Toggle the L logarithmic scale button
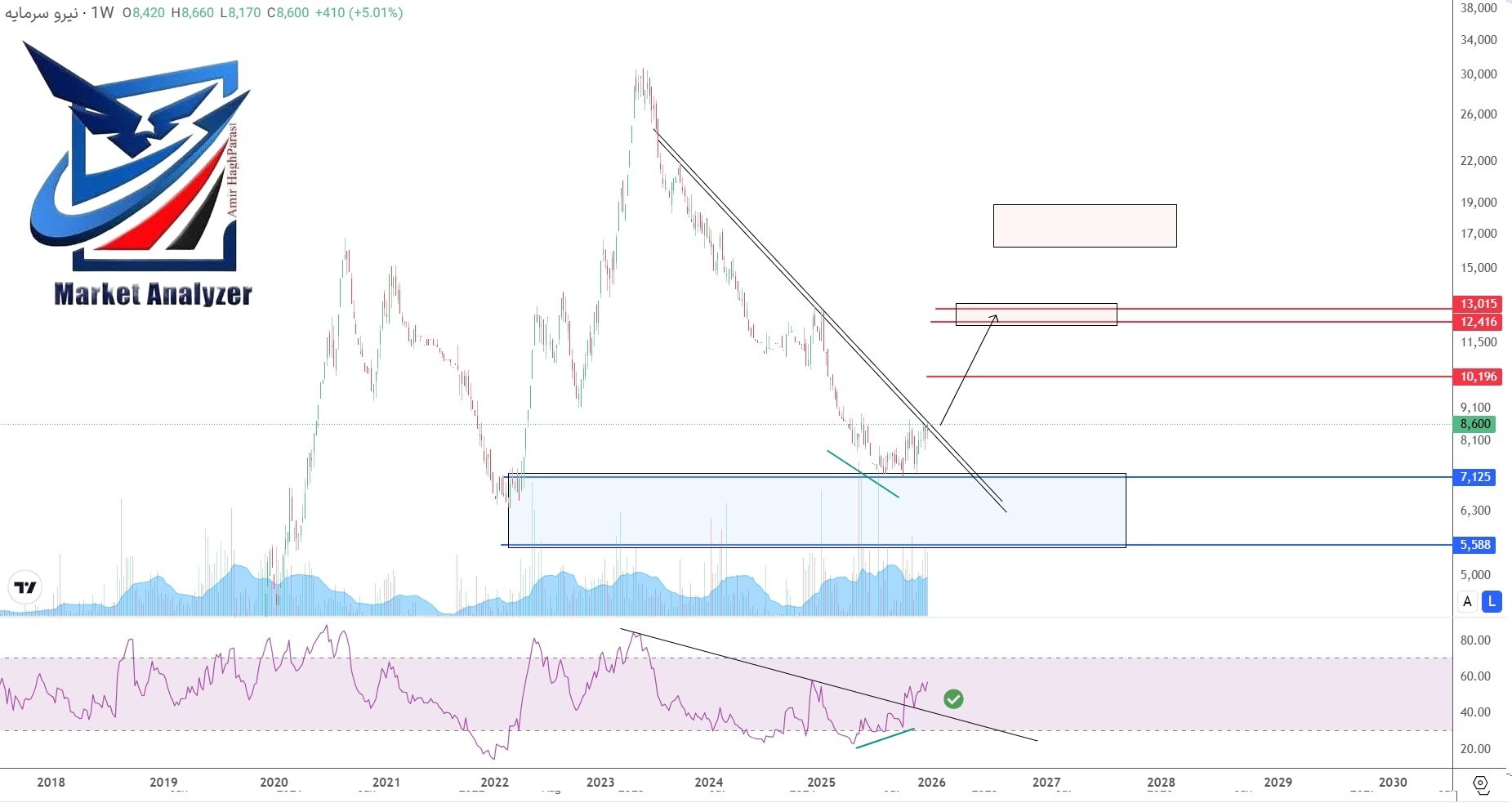This screenshot has height=803, width=1512. [x=1492, y=601]
